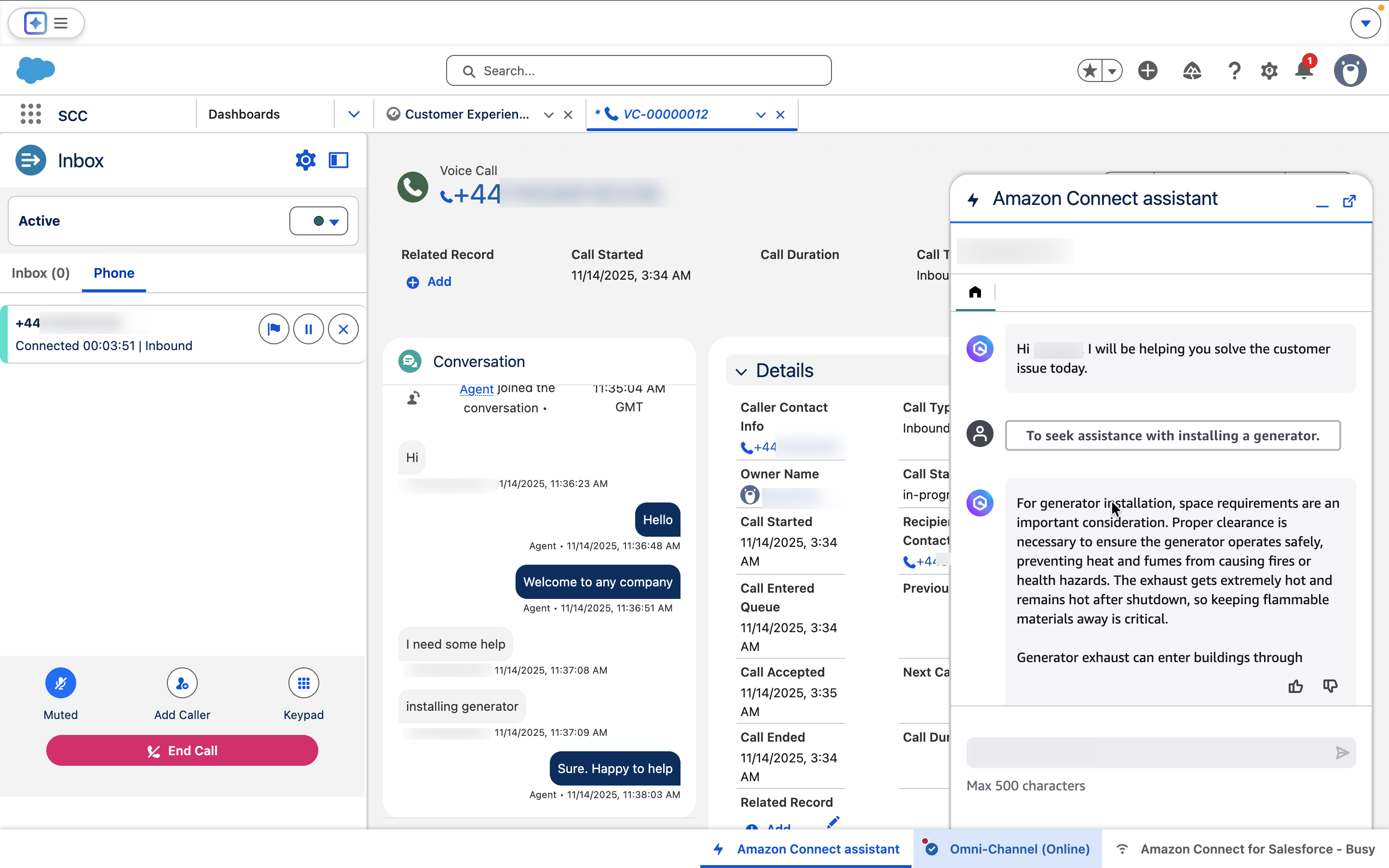Click the 'Sure. Happy to help' message
Viewport: 1389px width, 868px height.
click(x=615, y=769)
